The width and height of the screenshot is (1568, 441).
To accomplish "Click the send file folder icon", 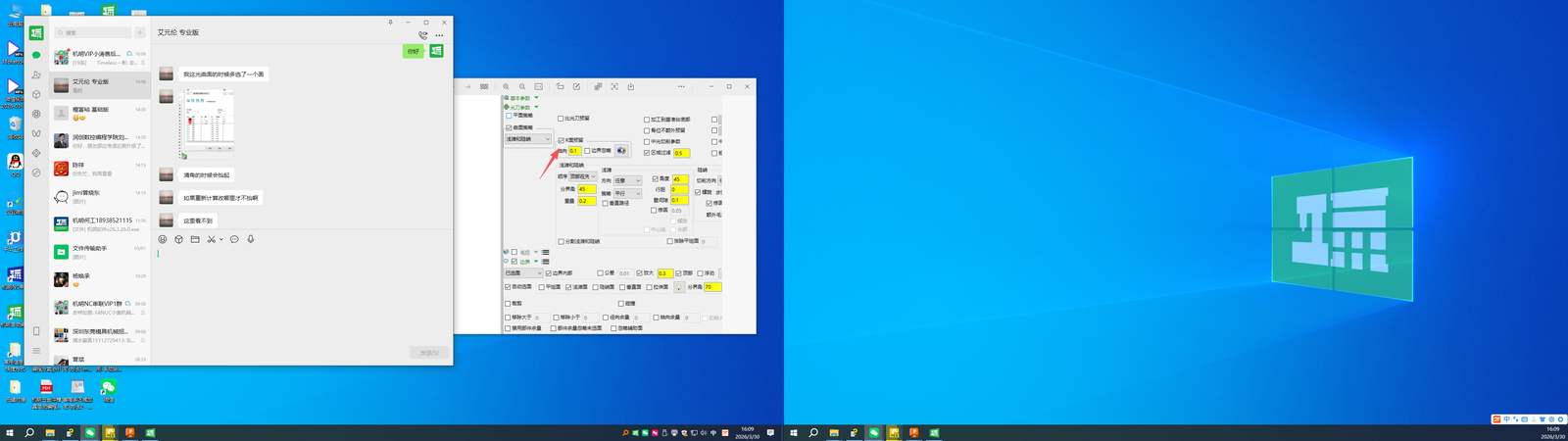I will (195, 239).
